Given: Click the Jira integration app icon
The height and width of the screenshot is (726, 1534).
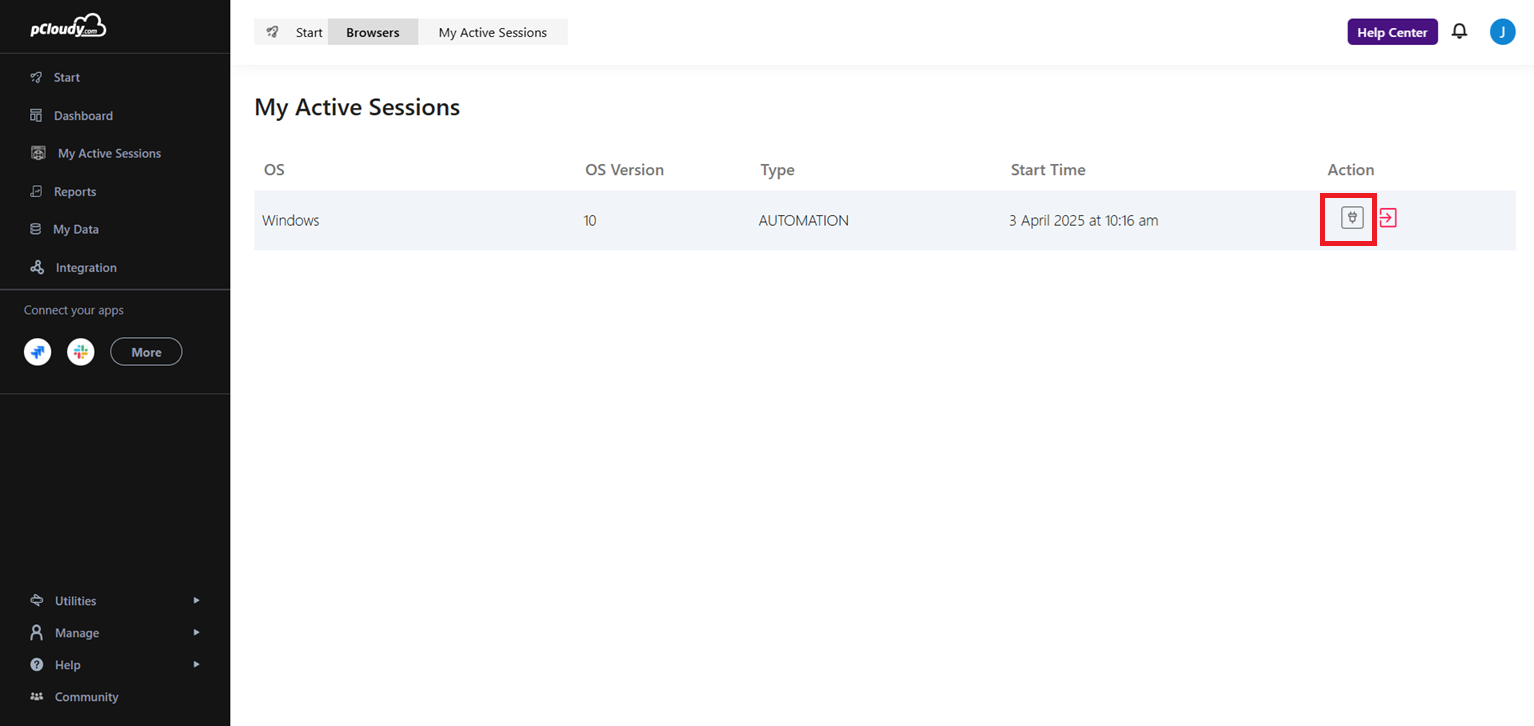Looking at the screenshot, I should coord(38,352).
